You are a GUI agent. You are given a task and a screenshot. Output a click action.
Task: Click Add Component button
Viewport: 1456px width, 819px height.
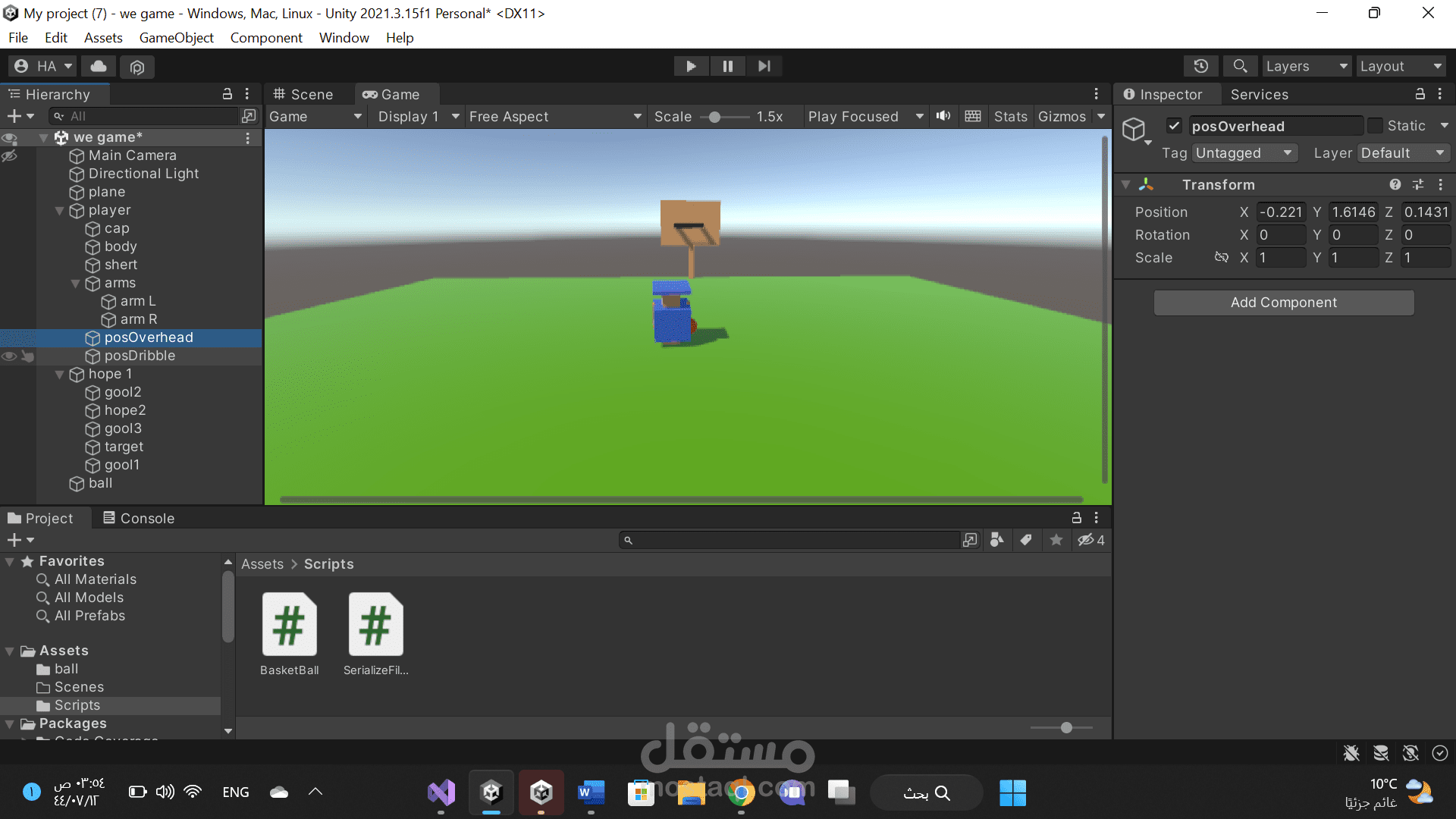pos(1284,302)
